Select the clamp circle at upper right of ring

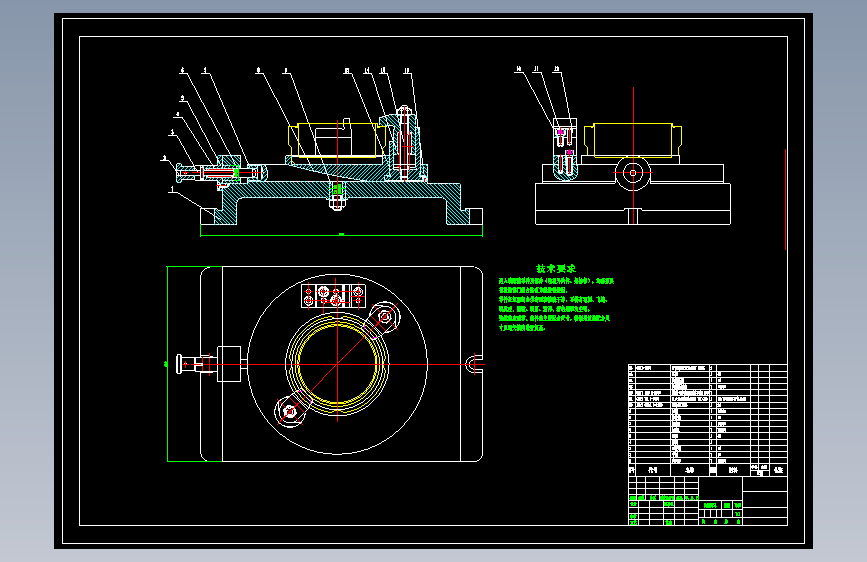pos(384,318)
